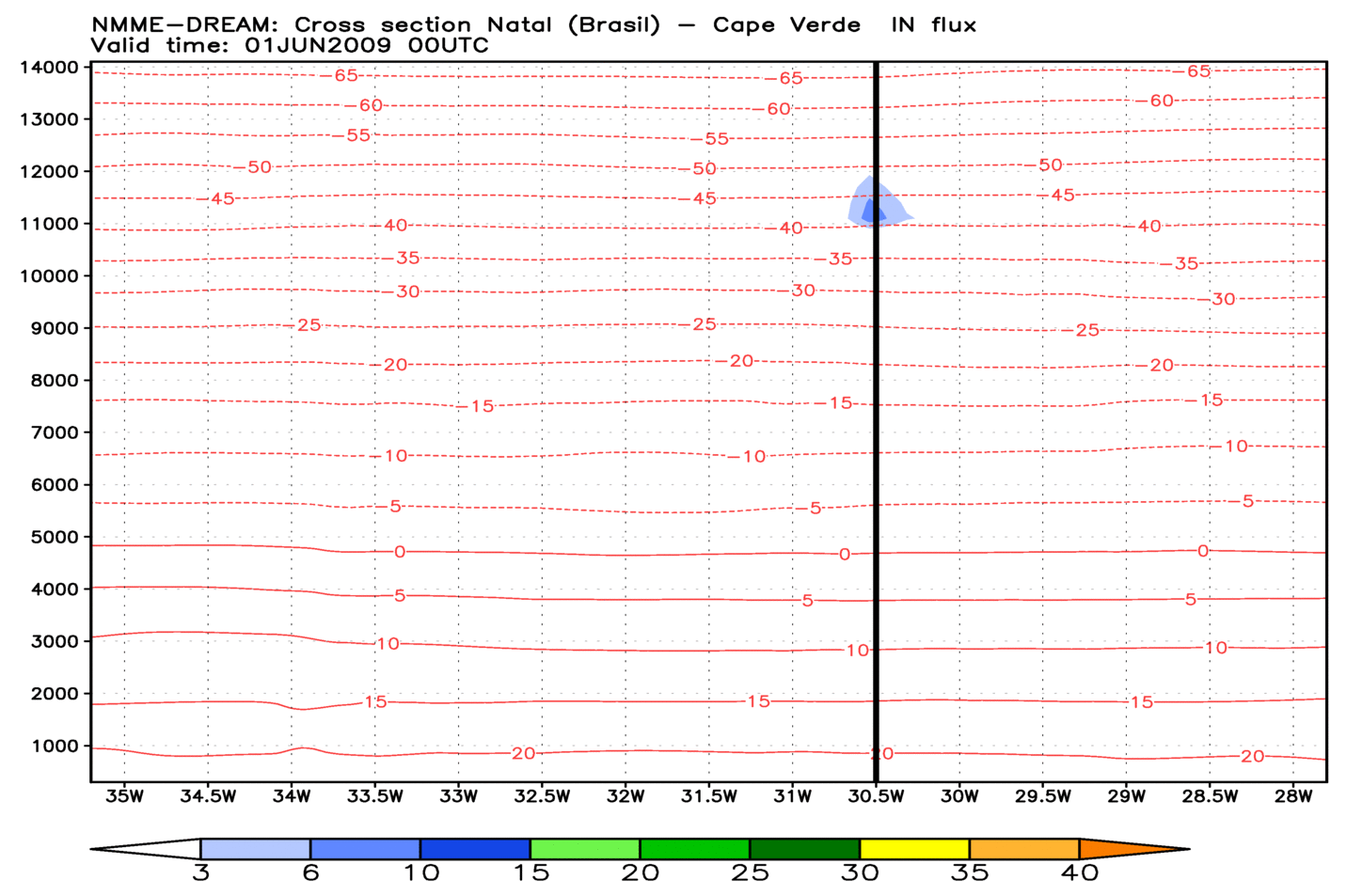Click the light green 15–20 legend swatch
The width and height of the screenshot is (1346, 896).
[585, 849]
